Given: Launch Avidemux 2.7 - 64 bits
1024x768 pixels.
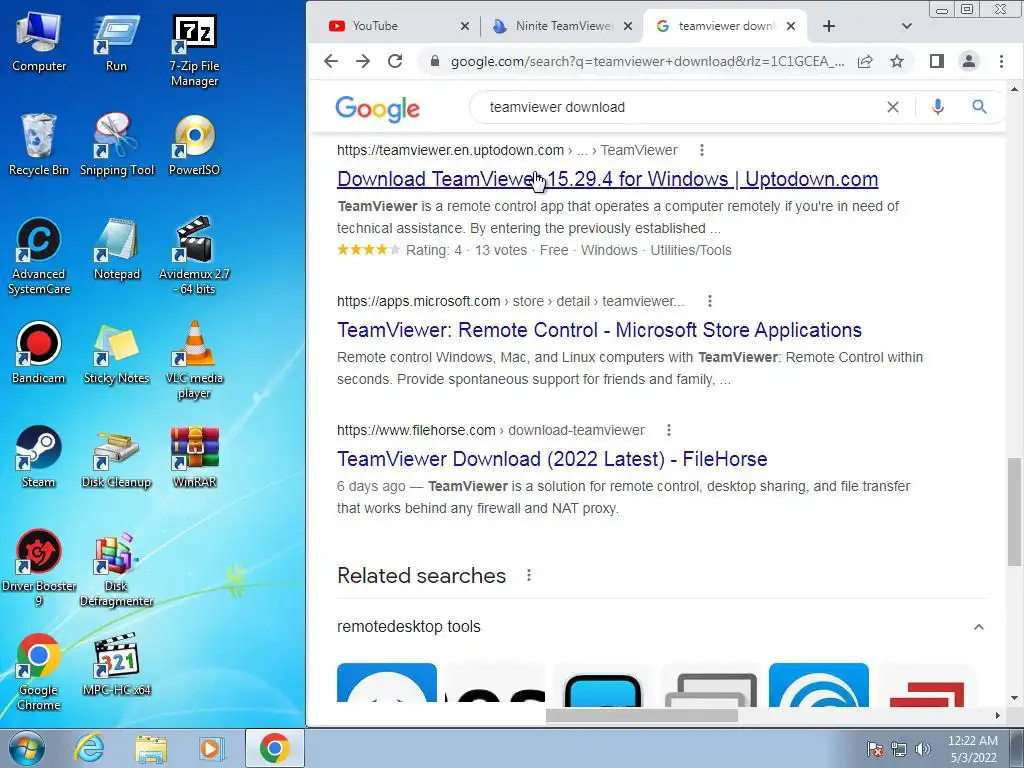Looking at the screenshot, I should pos(194,256).
